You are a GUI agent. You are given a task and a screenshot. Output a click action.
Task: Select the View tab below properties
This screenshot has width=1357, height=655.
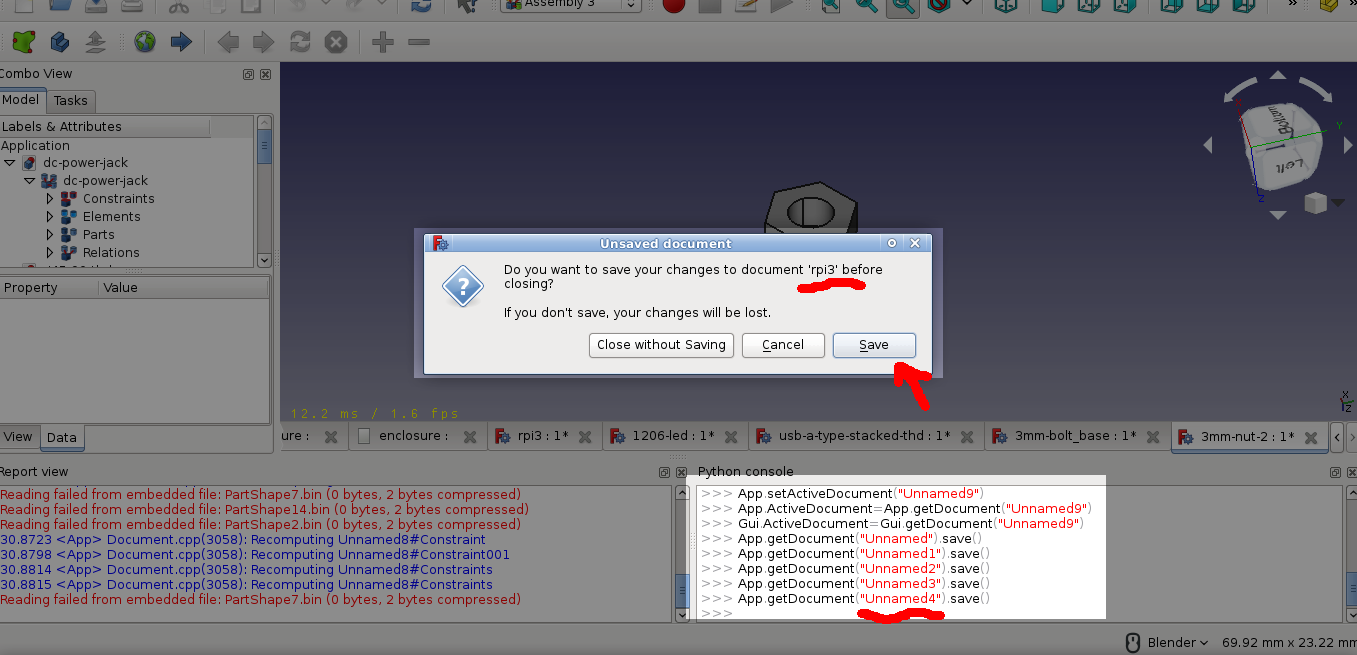17,436
